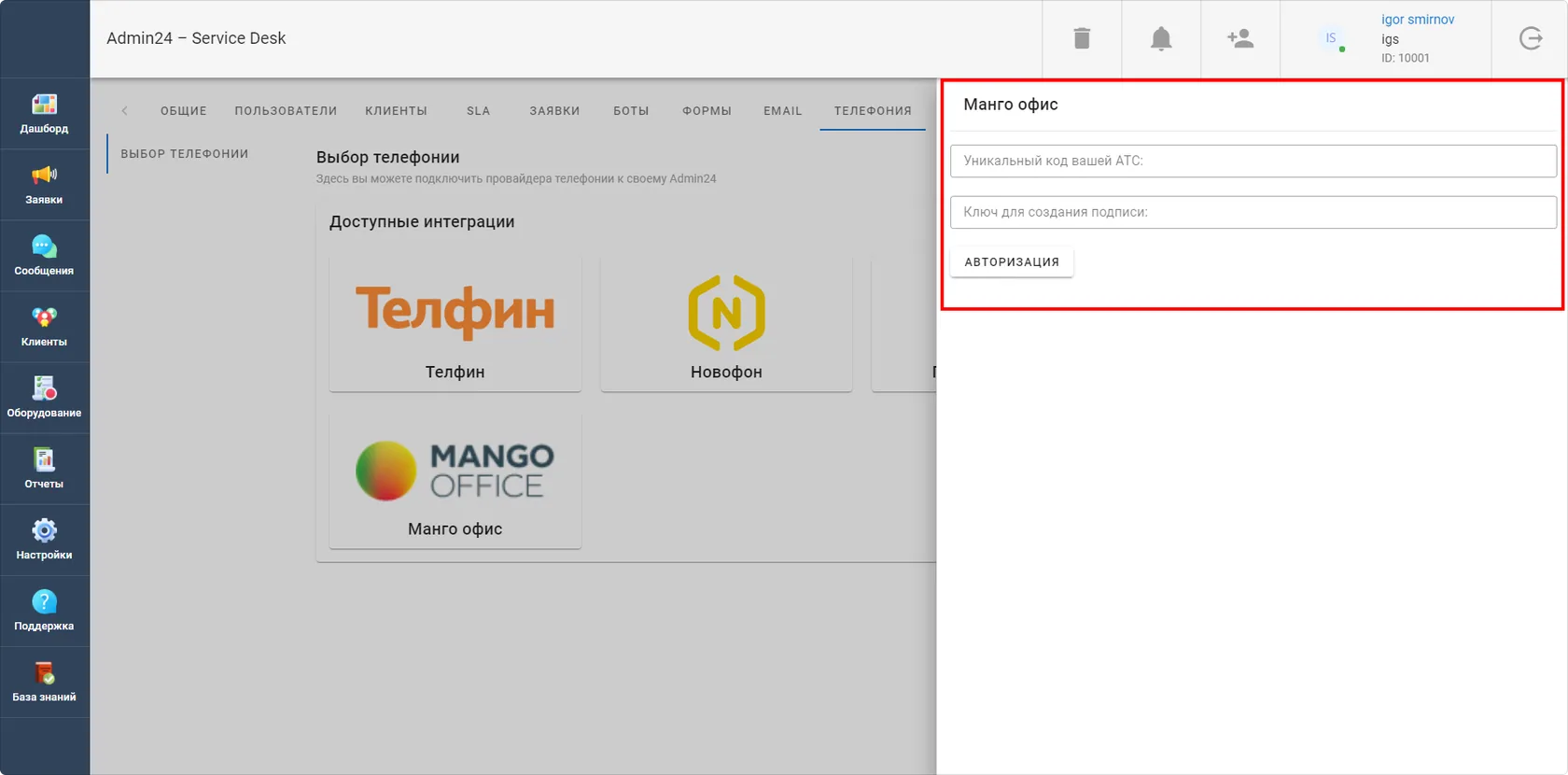Switch to the КЛИЕНТЫ tab
The height and width of the screenshot is (775, 1568).
click(x=397, y=110)
